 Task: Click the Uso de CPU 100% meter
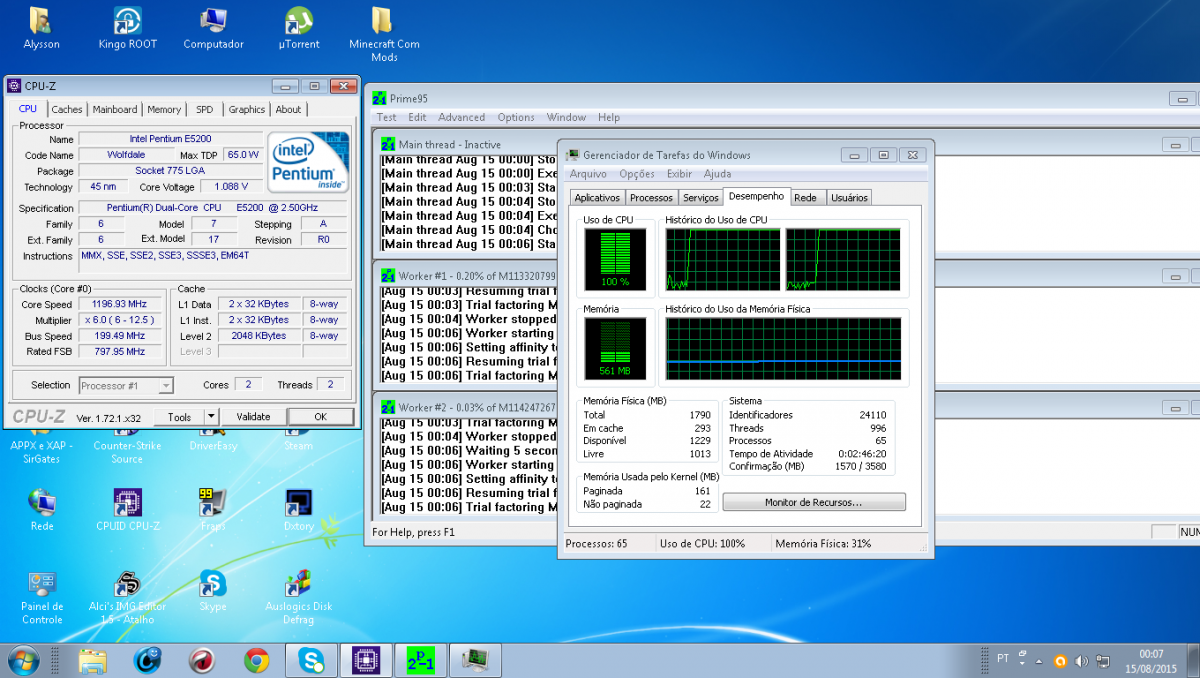(x=615, y=259)
